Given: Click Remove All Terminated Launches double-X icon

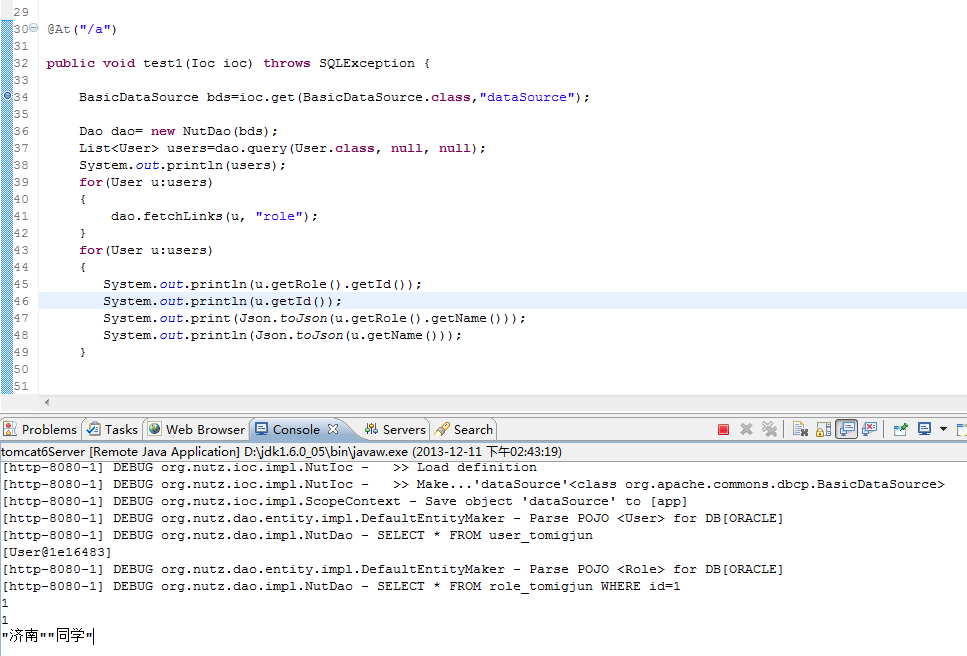Looking at the screenshot, I should click(769, 429).
